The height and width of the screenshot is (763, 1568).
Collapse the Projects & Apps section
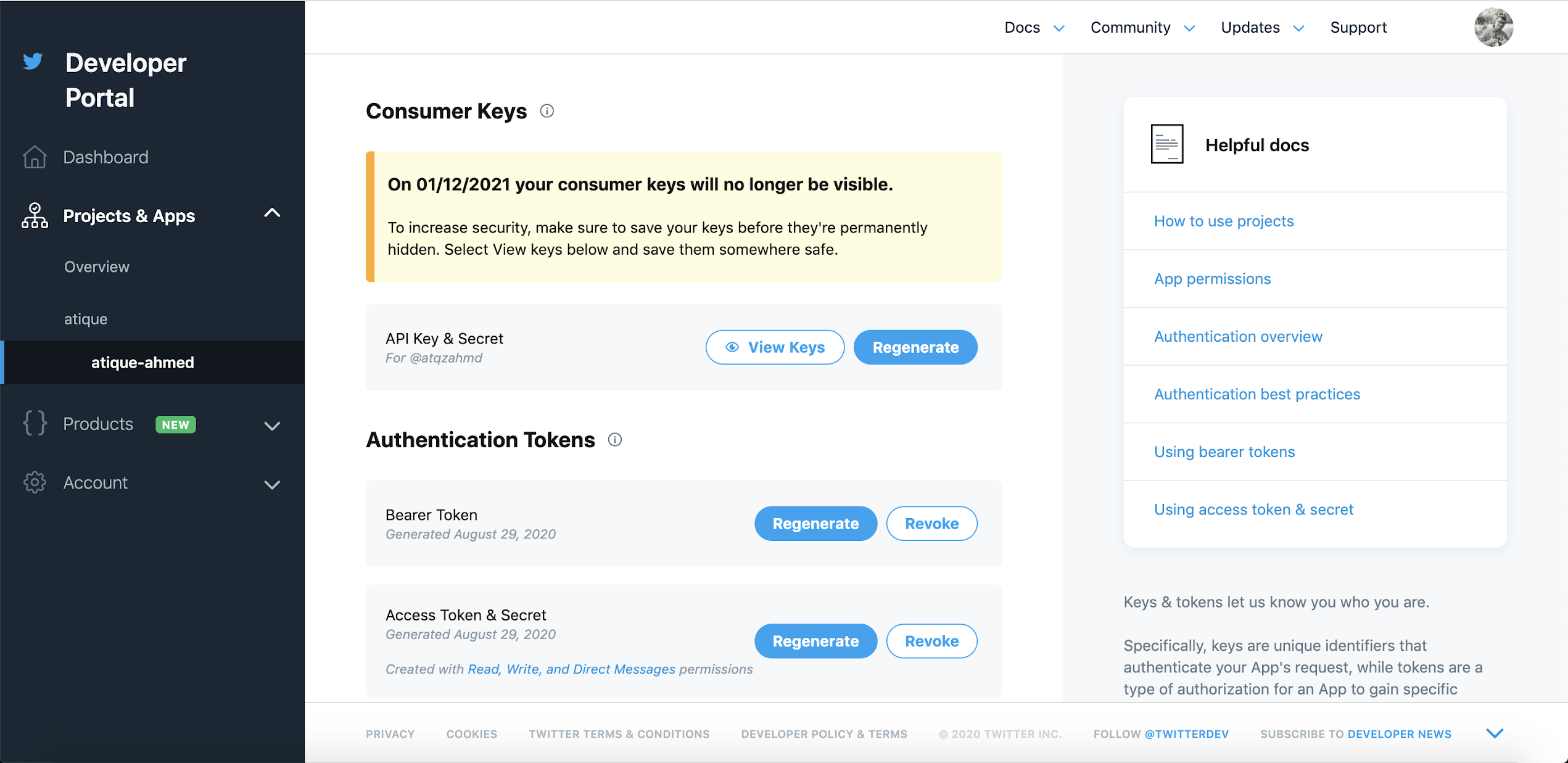tap(272, 213)
